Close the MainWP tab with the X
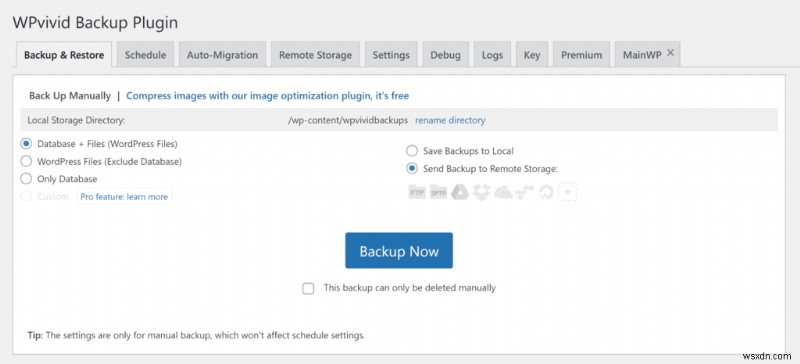 (x=670, y=53)
